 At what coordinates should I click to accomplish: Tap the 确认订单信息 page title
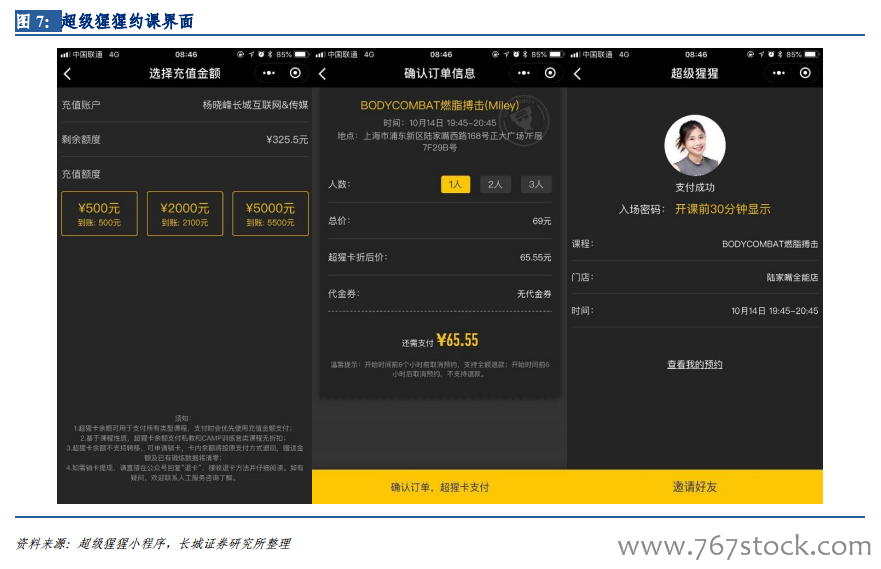[x=440, y=74]
